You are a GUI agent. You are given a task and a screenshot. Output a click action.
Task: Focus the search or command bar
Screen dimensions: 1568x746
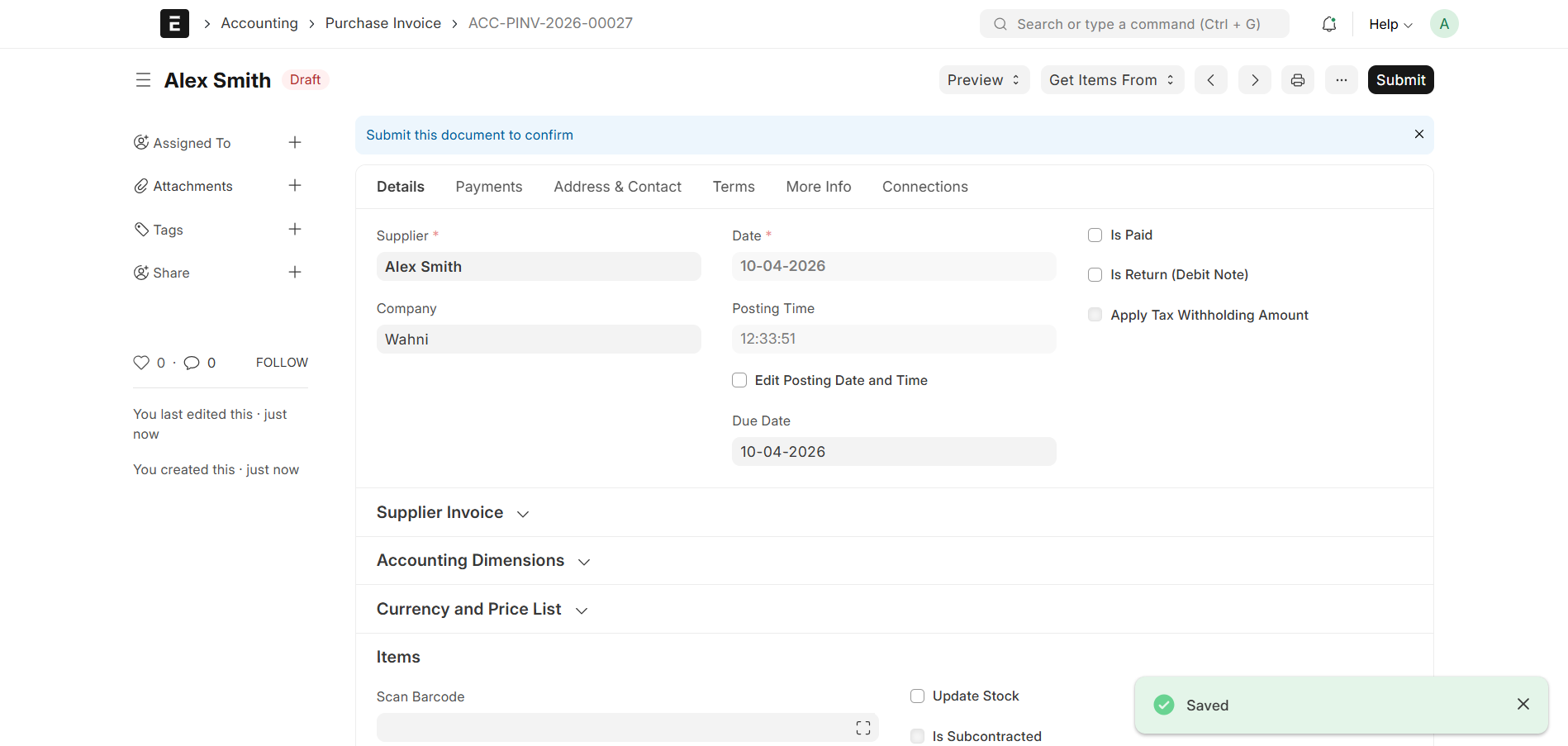point(1134,24)
